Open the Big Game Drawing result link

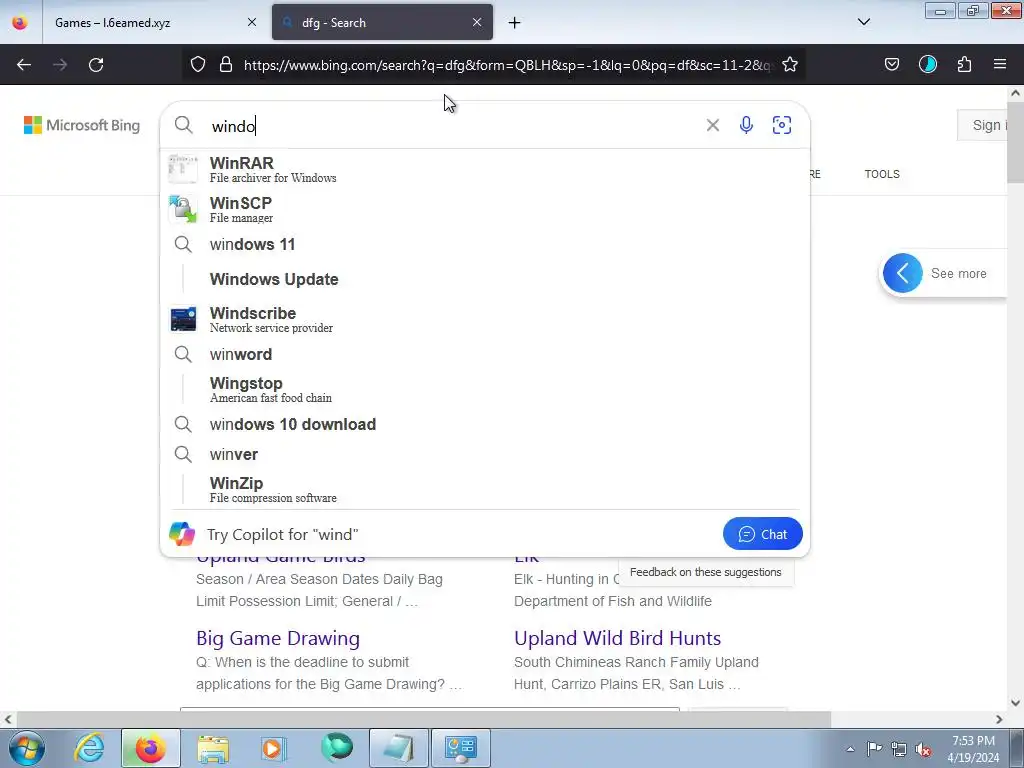pyautogui.click(x=278, y=638)
